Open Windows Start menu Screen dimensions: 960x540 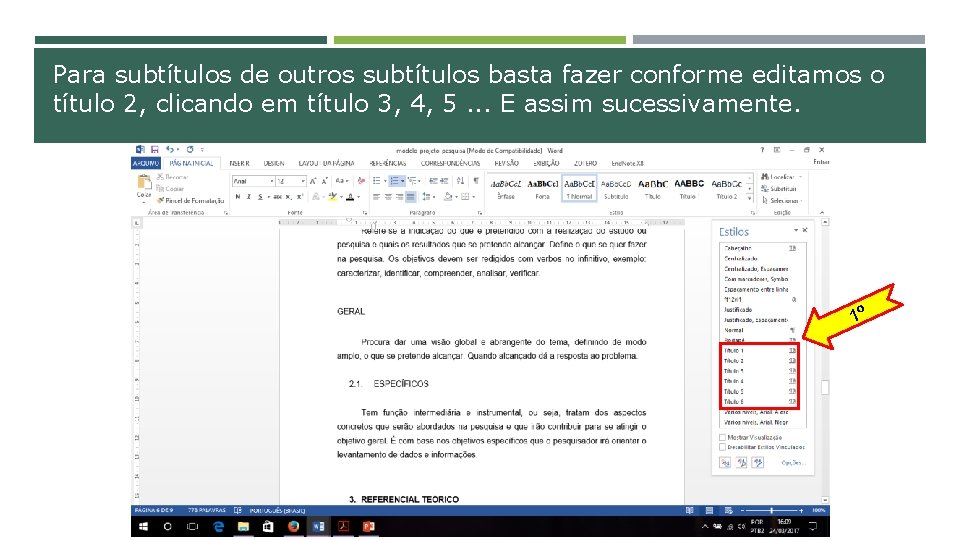tap(143, 527)
